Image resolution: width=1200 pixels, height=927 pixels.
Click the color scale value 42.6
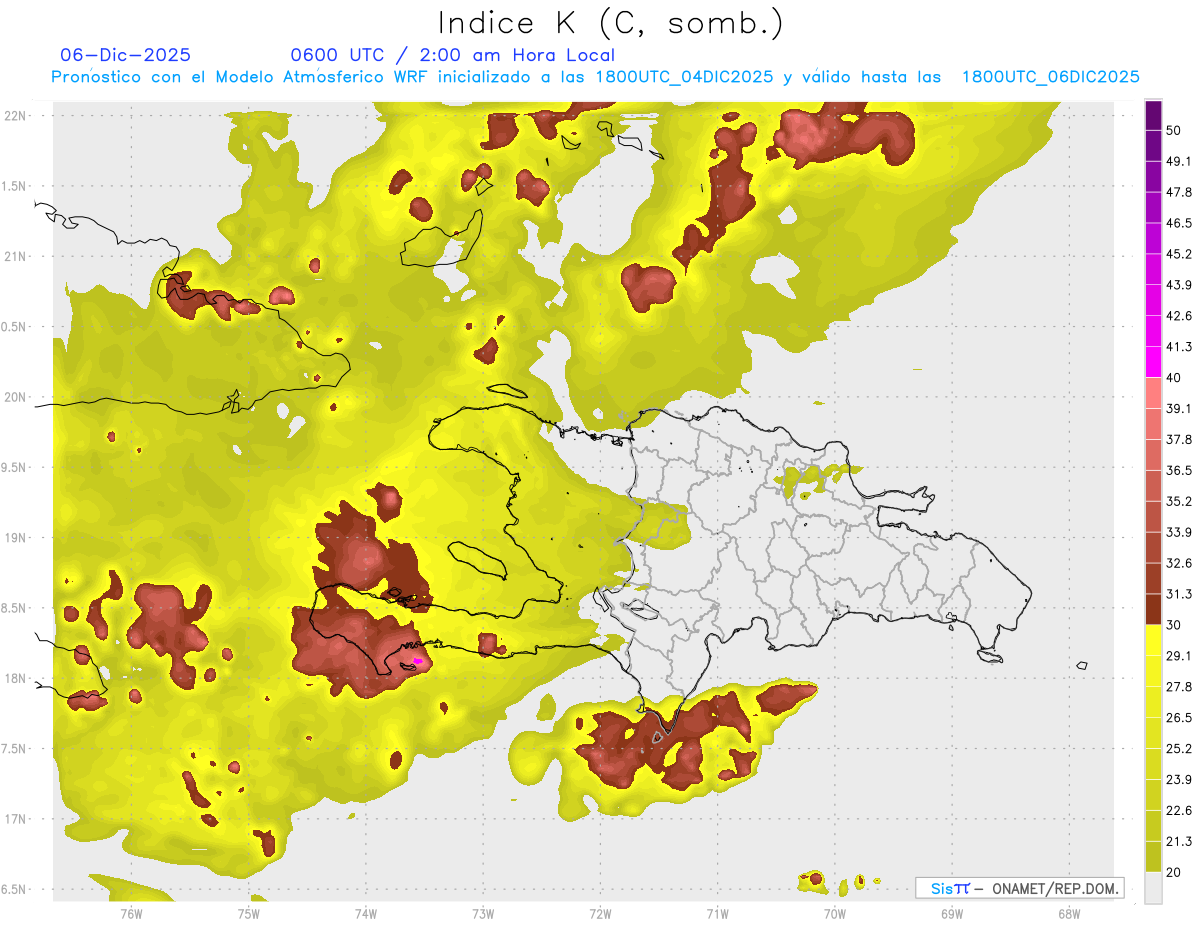point(1179,316)
